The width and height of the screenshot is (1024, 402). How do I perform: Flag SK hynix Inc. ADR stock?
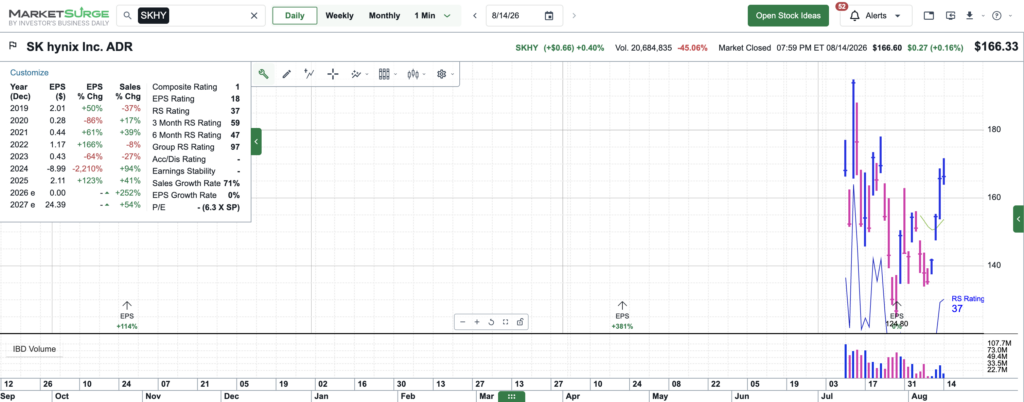(x=12, y=46)
